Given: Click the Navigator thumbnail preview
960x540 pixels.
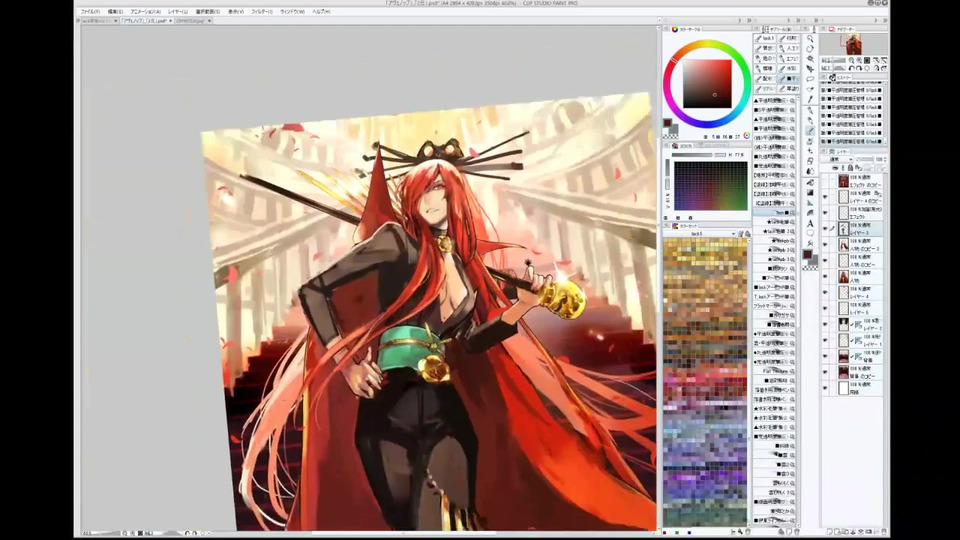Looking at the screenshot, I should coord(853,44).
